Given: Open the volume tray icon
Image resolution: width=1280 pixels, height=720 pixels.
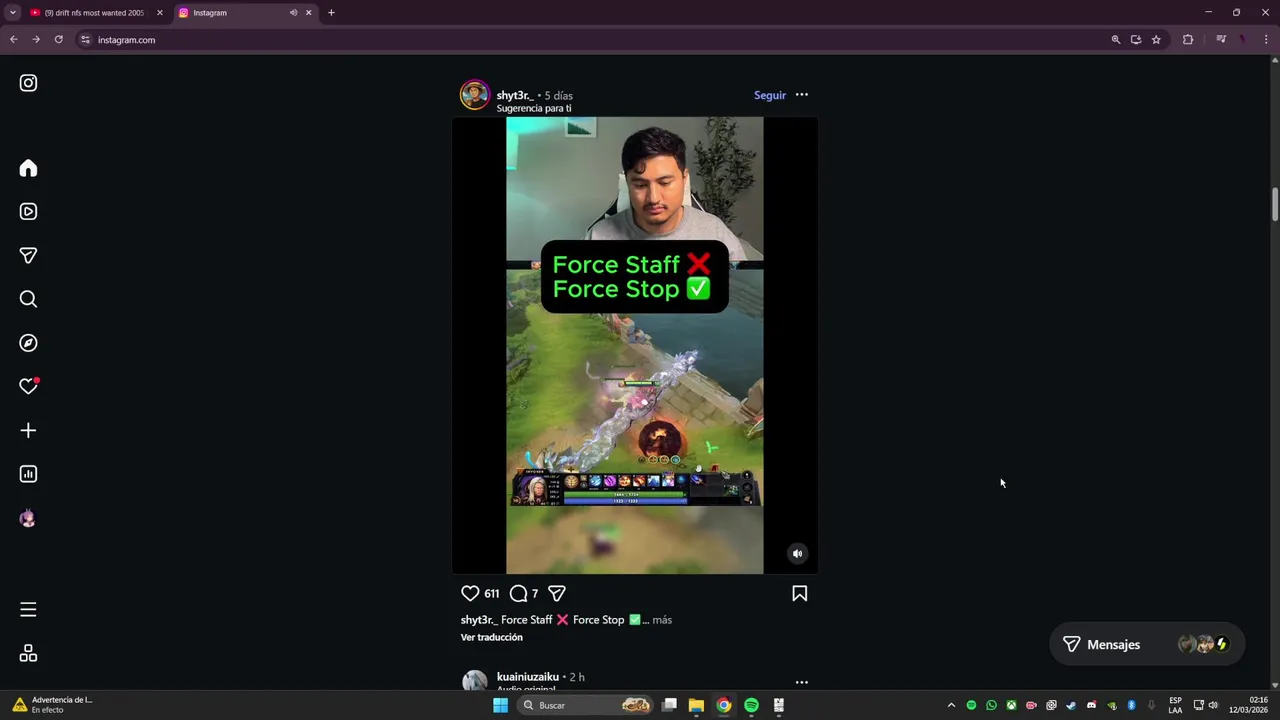Looking at the screenshot, I should click(x=1213, y=705).
